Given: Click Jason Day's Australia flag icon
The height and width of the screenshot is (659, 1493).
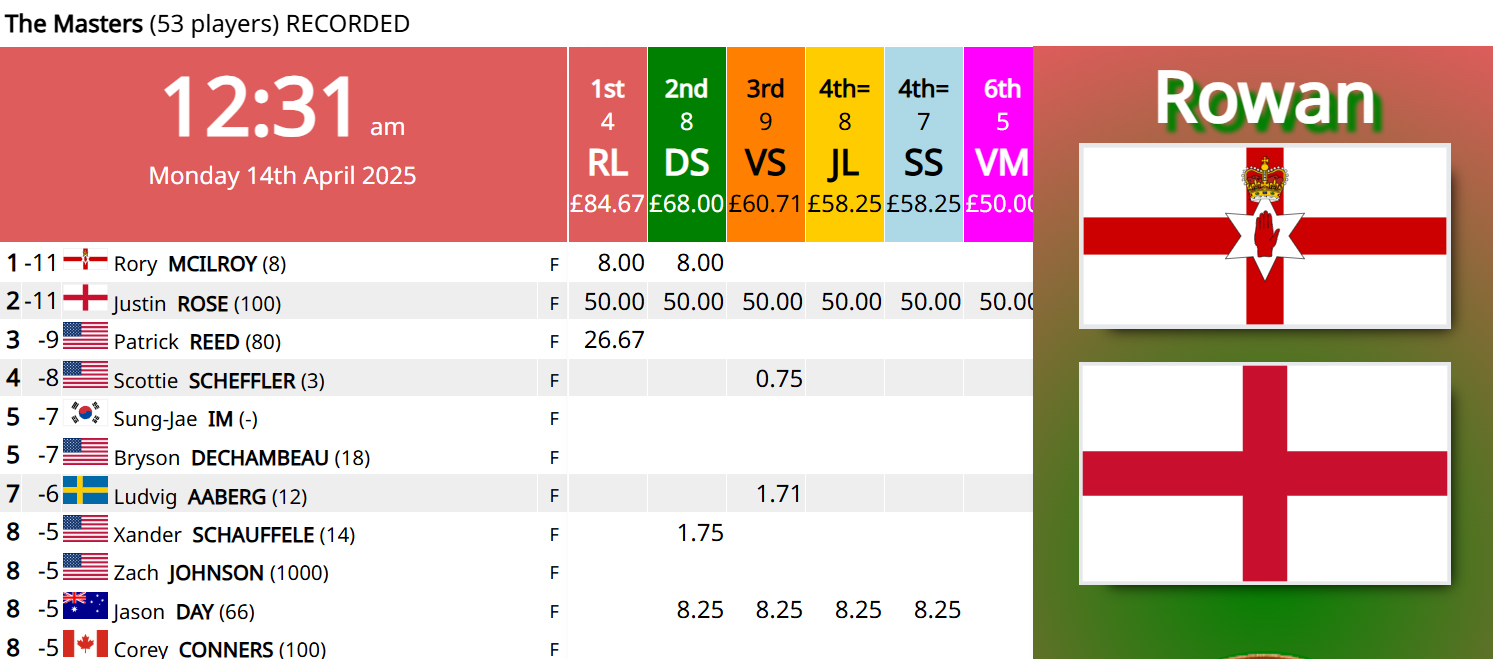Looking at the screenshot, I should click(85, 607).
